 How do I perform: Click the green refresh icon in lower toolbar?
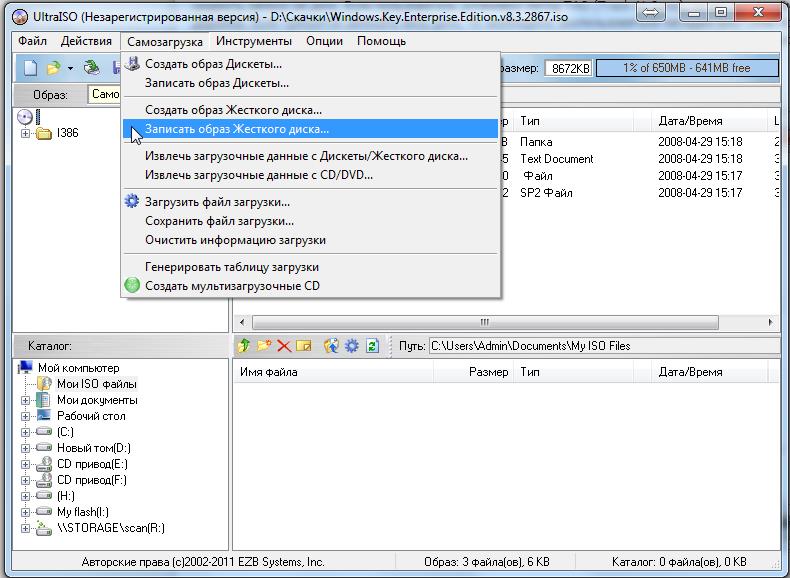pos(373,346)
